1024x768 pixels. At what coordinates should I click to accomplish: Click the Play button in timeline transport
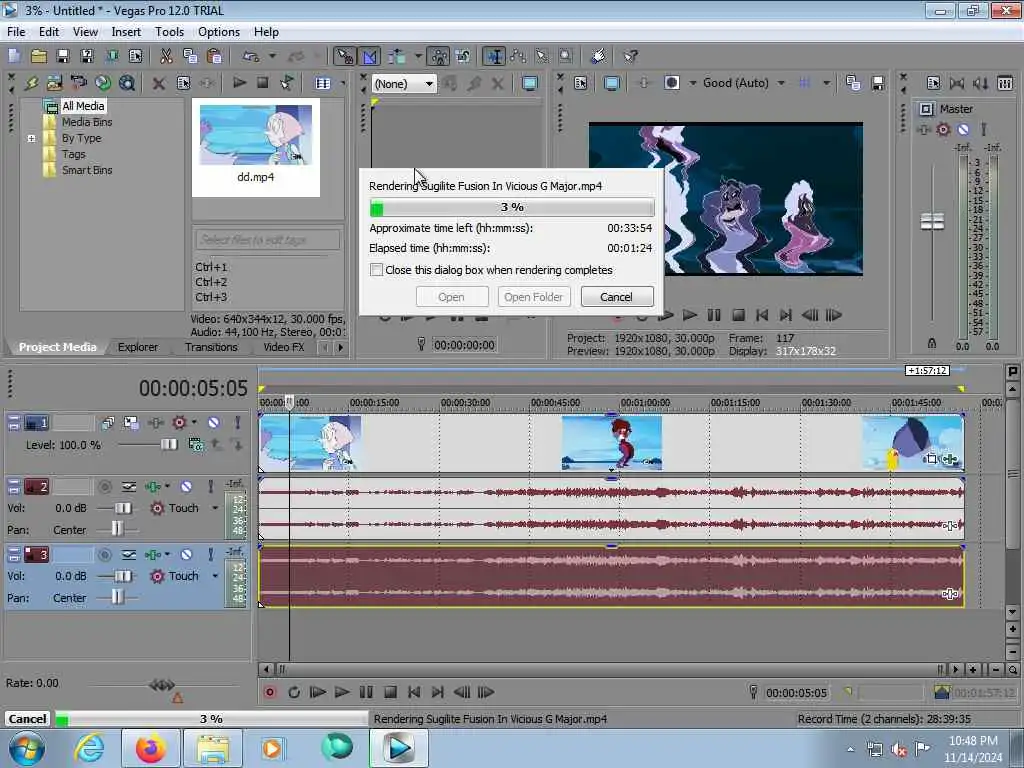click(x=342, y=692)
